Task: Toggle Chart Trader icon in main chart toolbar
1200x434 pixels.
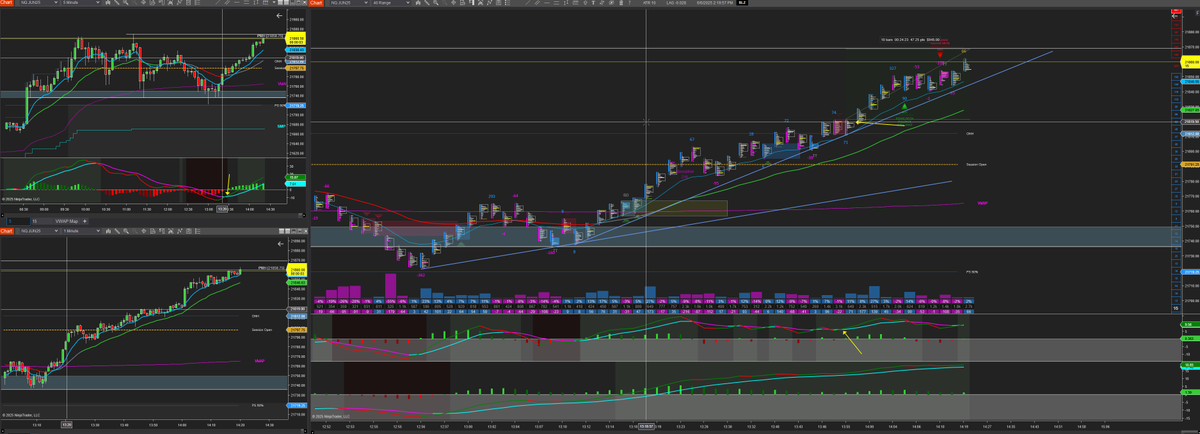Action: [471, 4]
